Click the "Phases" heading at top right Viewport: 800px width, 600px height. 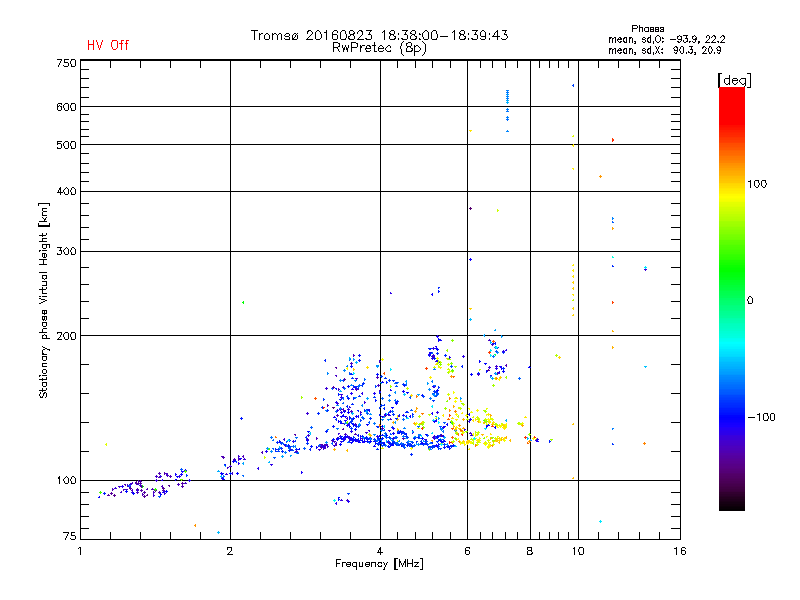pyautogui.click(x=647, y=29)
